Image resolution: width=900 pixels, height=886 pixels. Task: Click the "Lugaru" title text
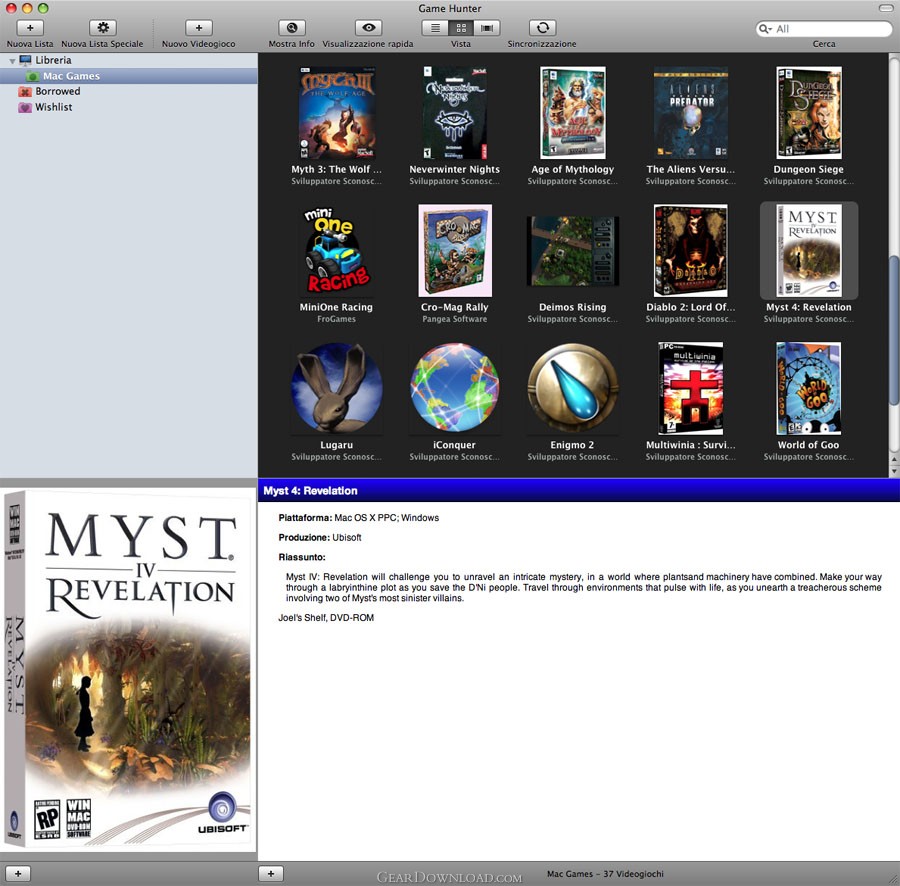click(336, 445)
